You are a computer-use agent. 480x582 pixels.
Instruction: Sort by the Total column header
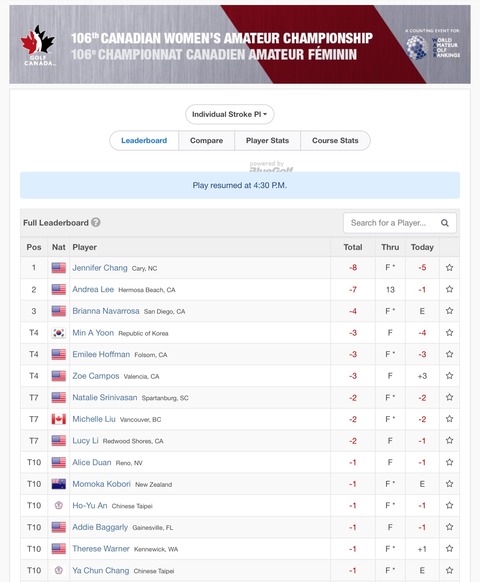coord(353,247)
